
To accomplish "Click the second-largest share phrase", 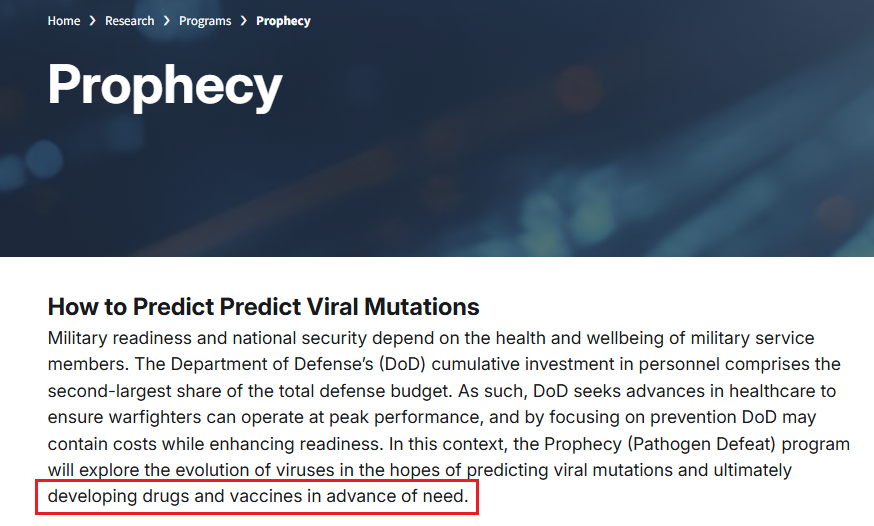I will (x=137, y=391).
